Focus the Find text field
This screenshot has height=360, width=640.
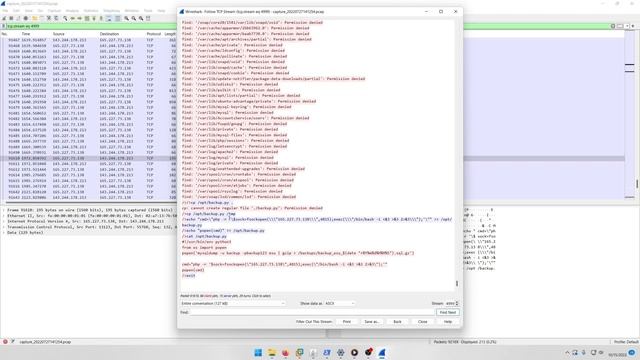[312, 312]
